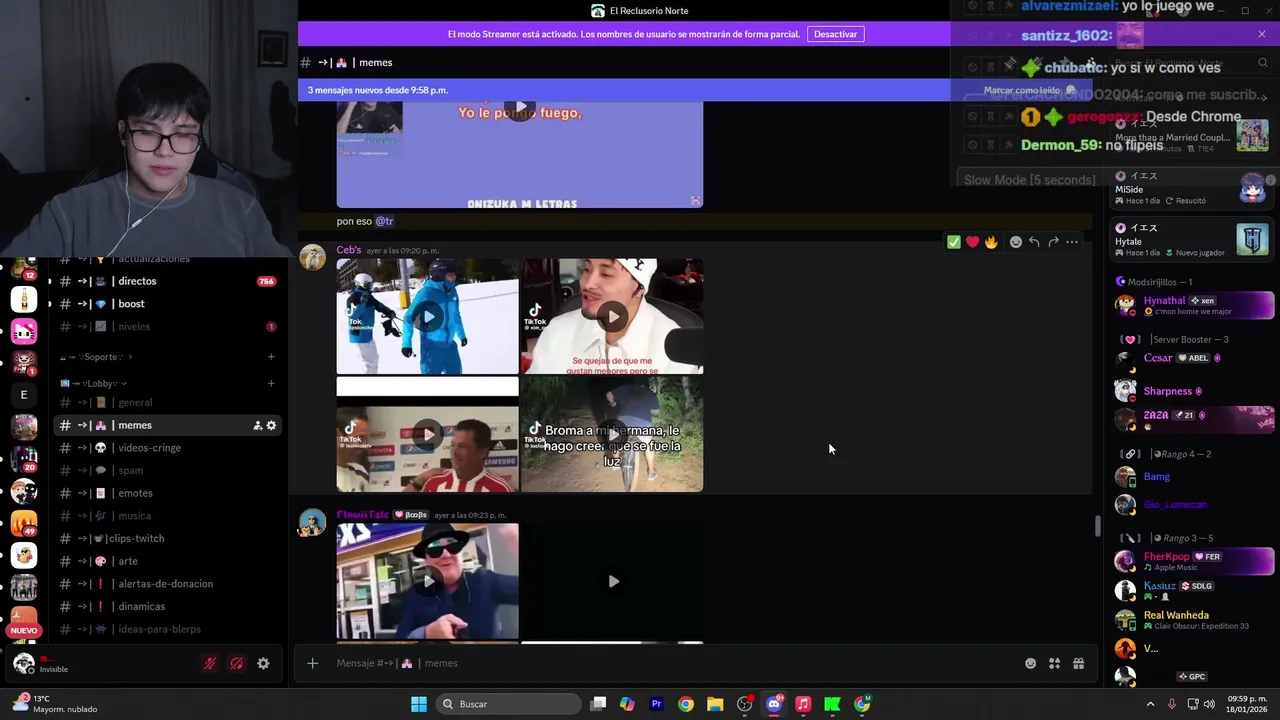
Task: Click Marcar como leído
Action: [x=1030, y=90]
